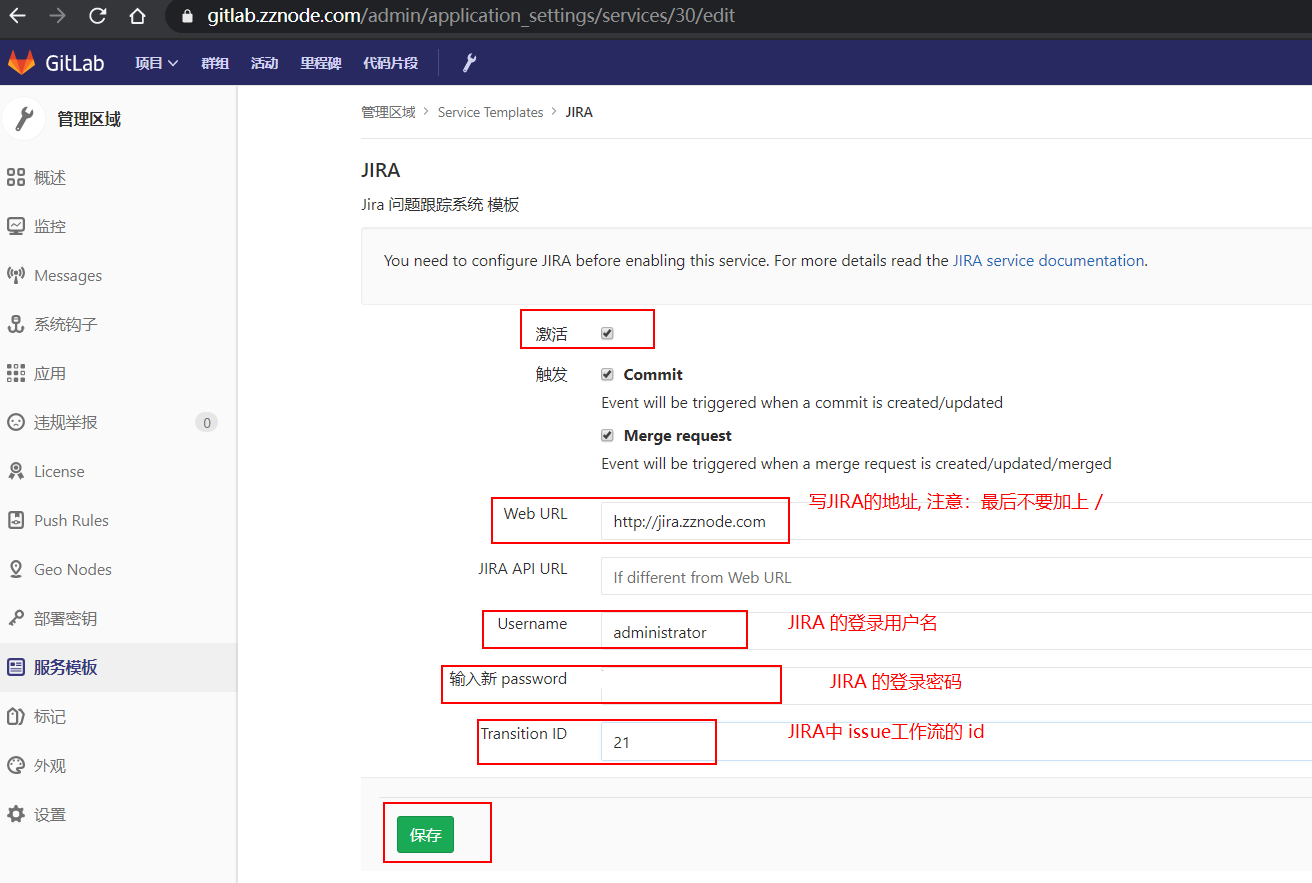Expand the 项目 dropdown in navbar

[x=157, y=63]
